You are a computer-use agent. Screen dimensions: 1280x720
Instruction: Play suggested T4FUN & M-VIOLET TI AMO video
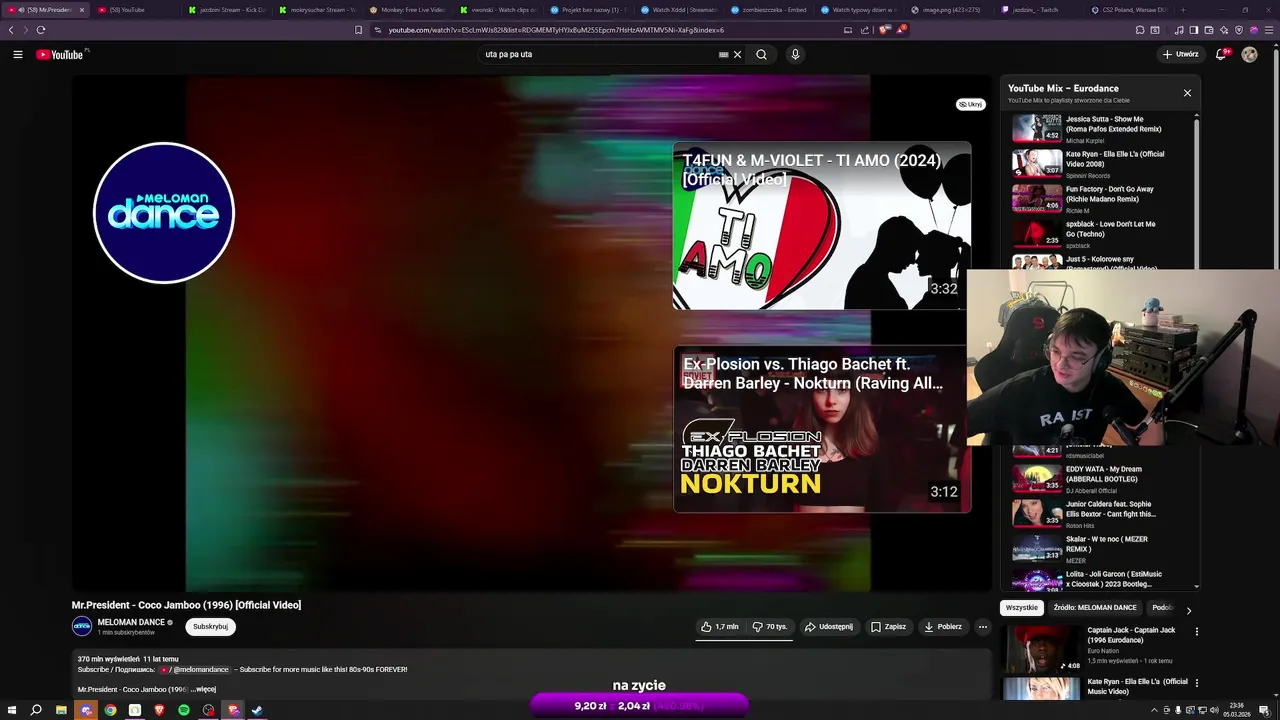click(x=821, y=226)
